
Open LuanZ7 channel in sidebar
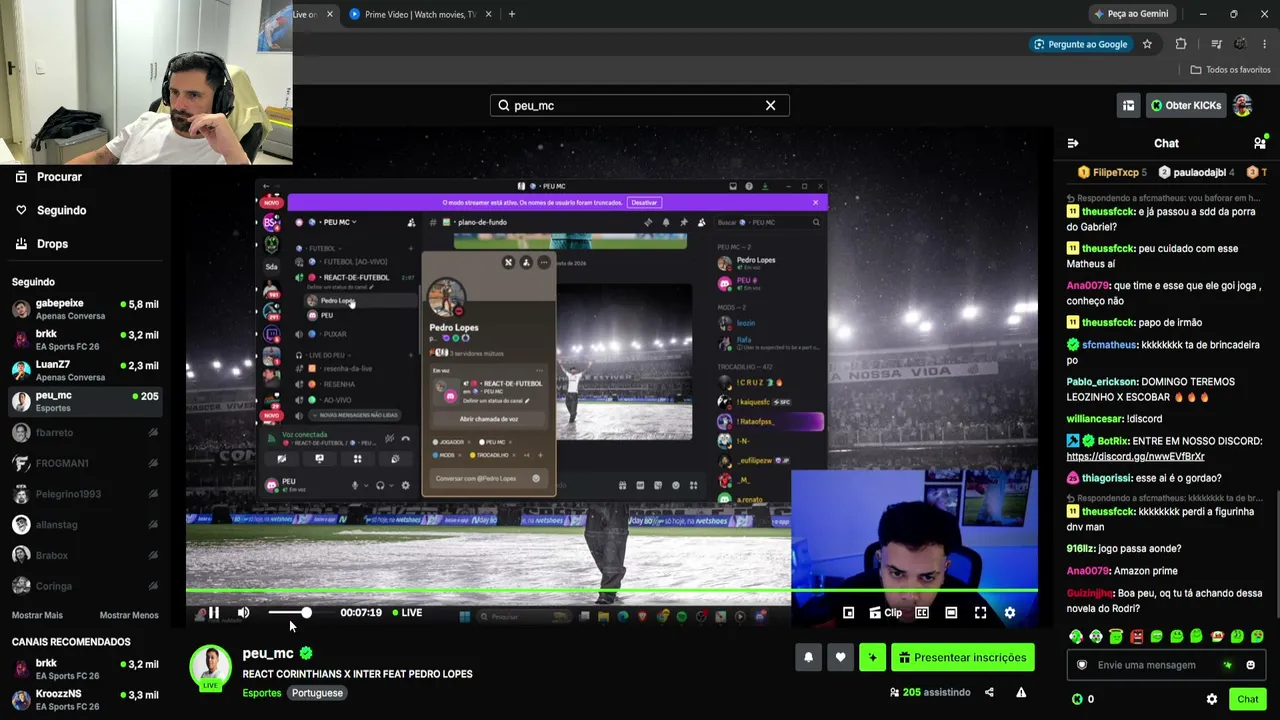coord(85,370)
